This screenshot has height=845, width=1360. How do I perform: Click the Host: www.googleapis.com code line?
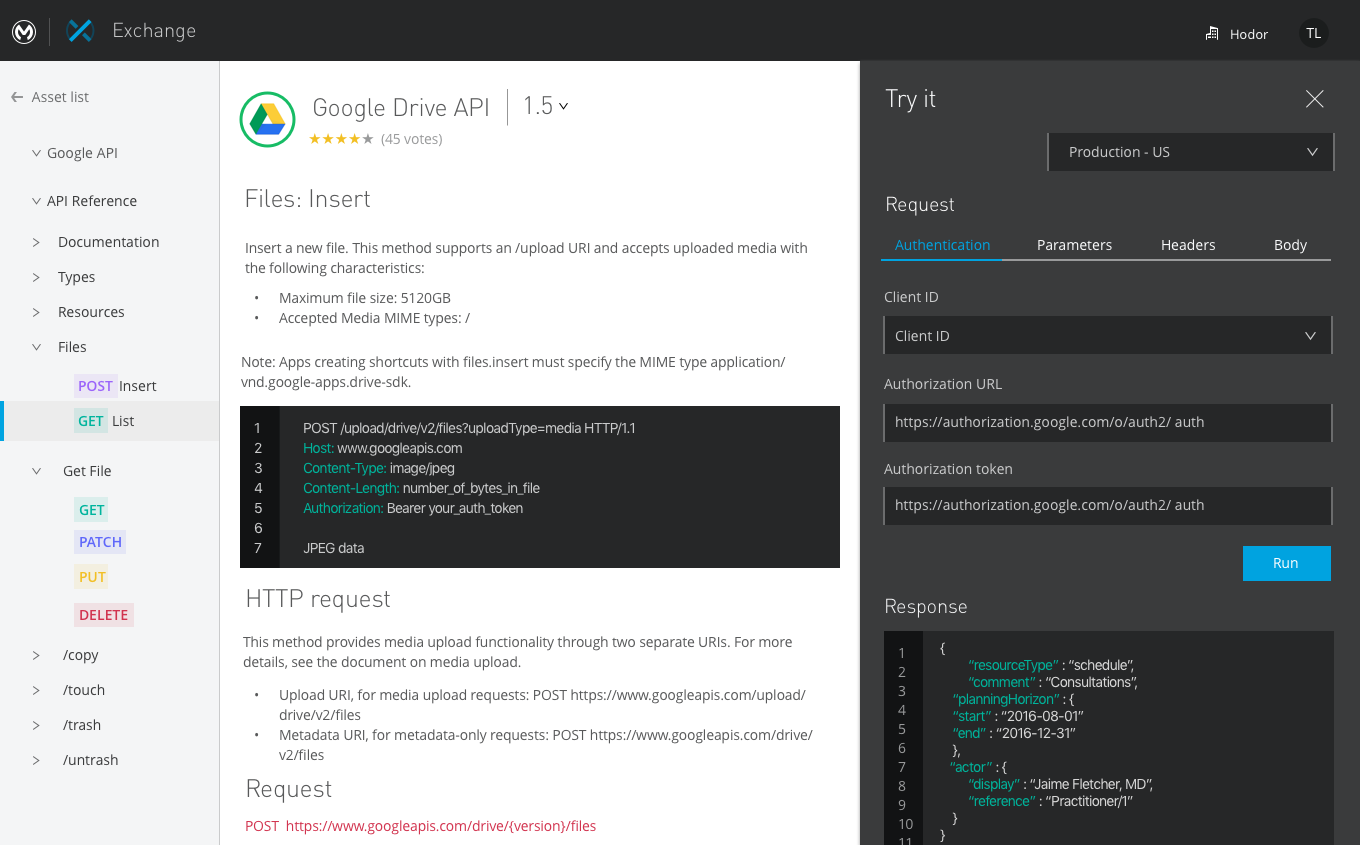[383, 448]
